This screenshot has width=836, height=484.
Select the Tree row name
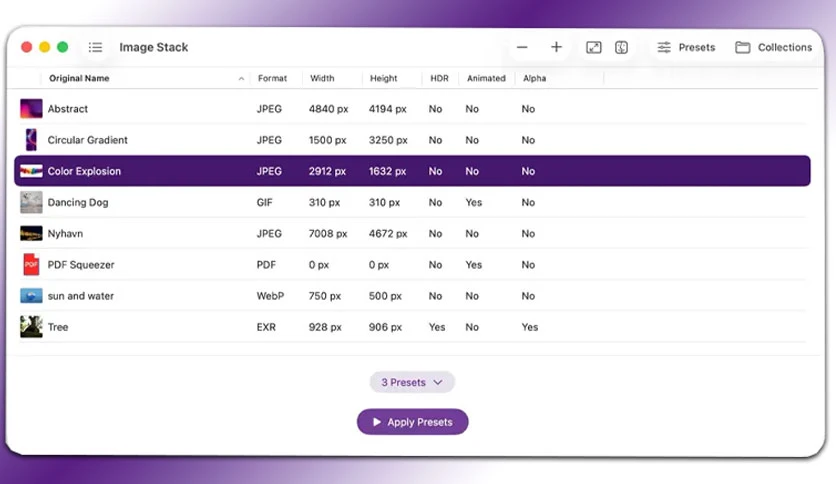58,327
